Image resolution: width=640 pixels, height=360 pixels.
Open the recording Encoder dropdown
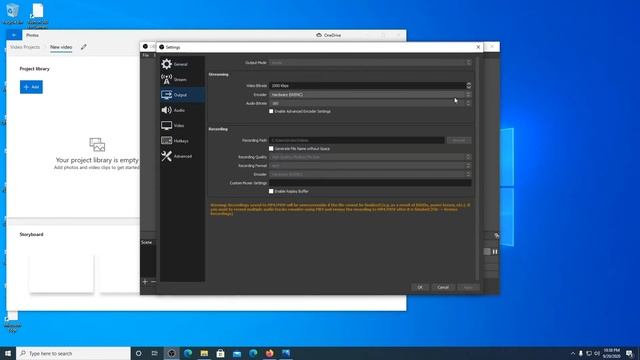point(370,174)
